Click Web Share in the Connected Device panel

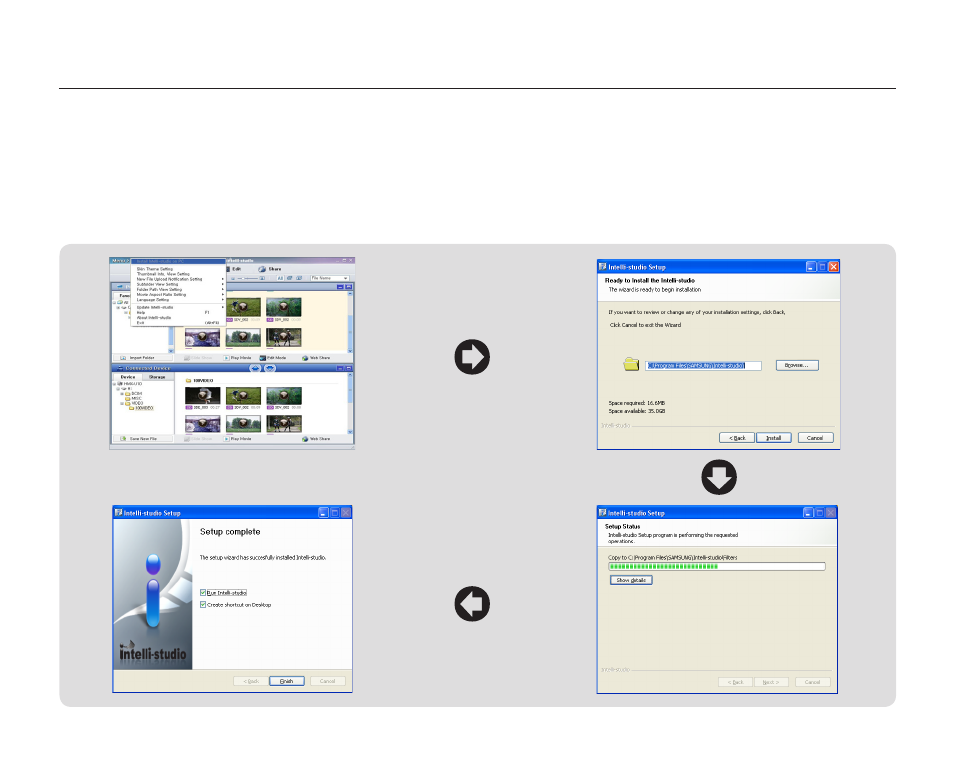(x=316, y=439)
